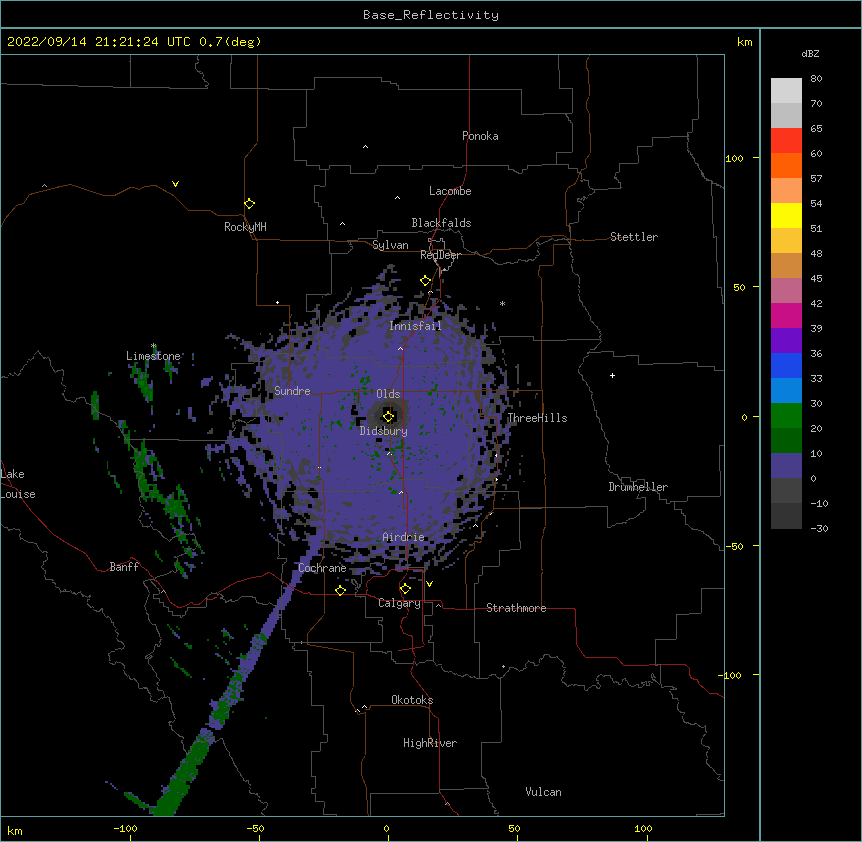
Task: Click the Vulcan label
Action: click(543, 792)
